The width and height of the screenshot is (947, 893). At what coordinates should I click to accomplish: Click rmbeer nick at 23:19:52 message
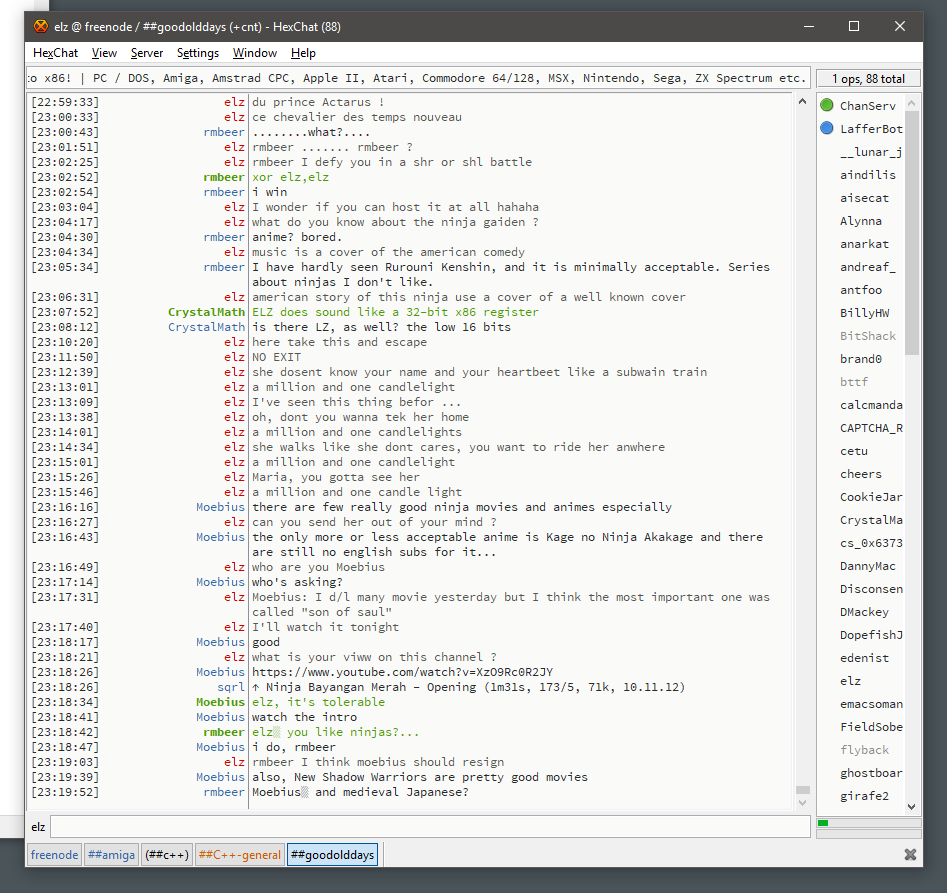tap(224, 792)
